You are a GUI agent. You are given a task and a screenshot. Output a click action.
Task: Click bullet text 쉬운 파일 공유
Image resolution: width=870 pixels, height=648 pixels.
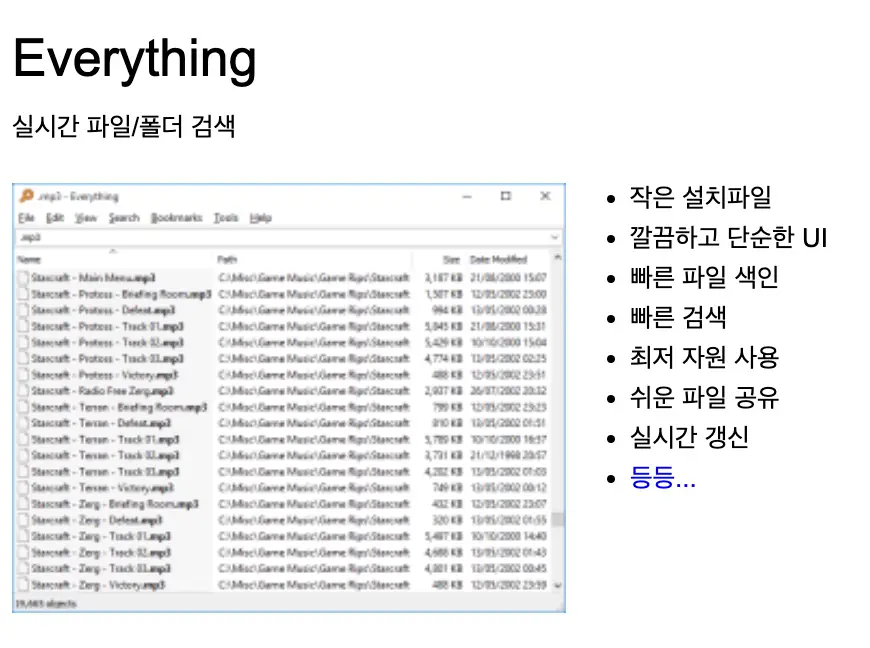pyautogui.click(x=704, y=397)
